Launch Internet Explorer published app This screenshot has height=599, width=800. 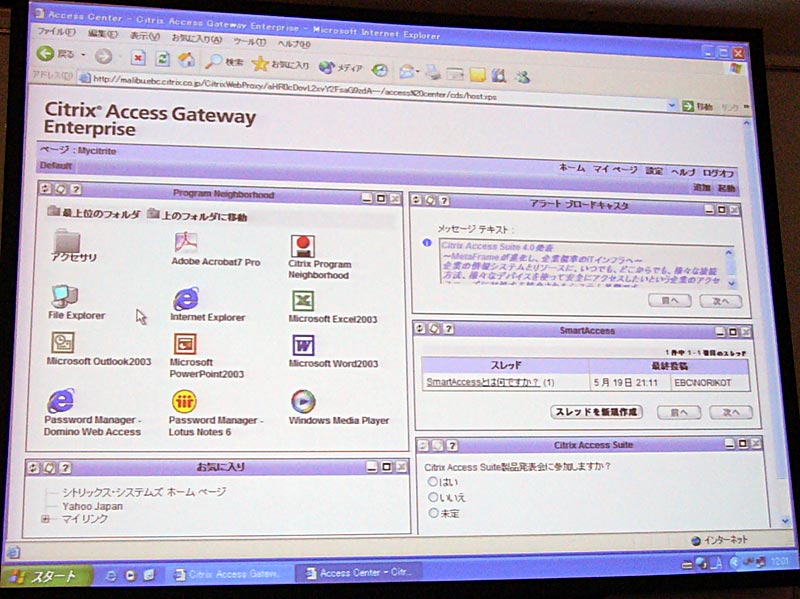[x=186, y=298]
